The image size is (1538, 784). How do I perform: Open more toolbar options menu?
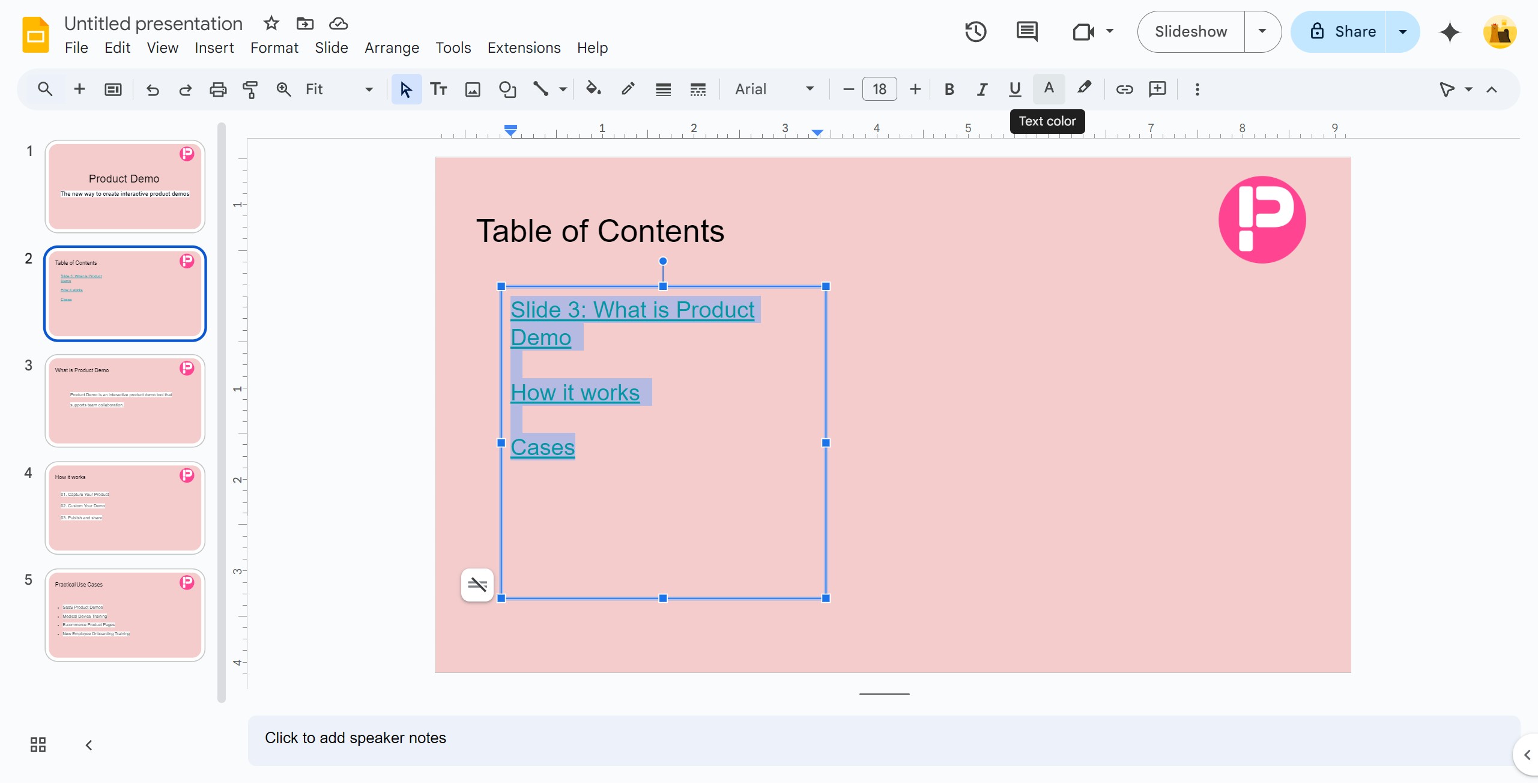point(1197,89)
